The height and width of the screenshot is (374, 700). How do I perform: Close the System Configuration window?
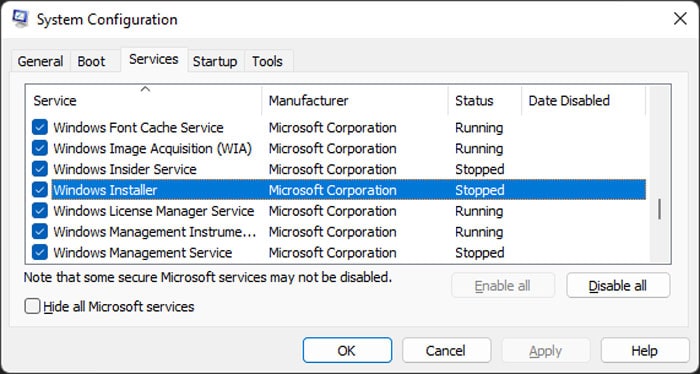click(680, 19)
